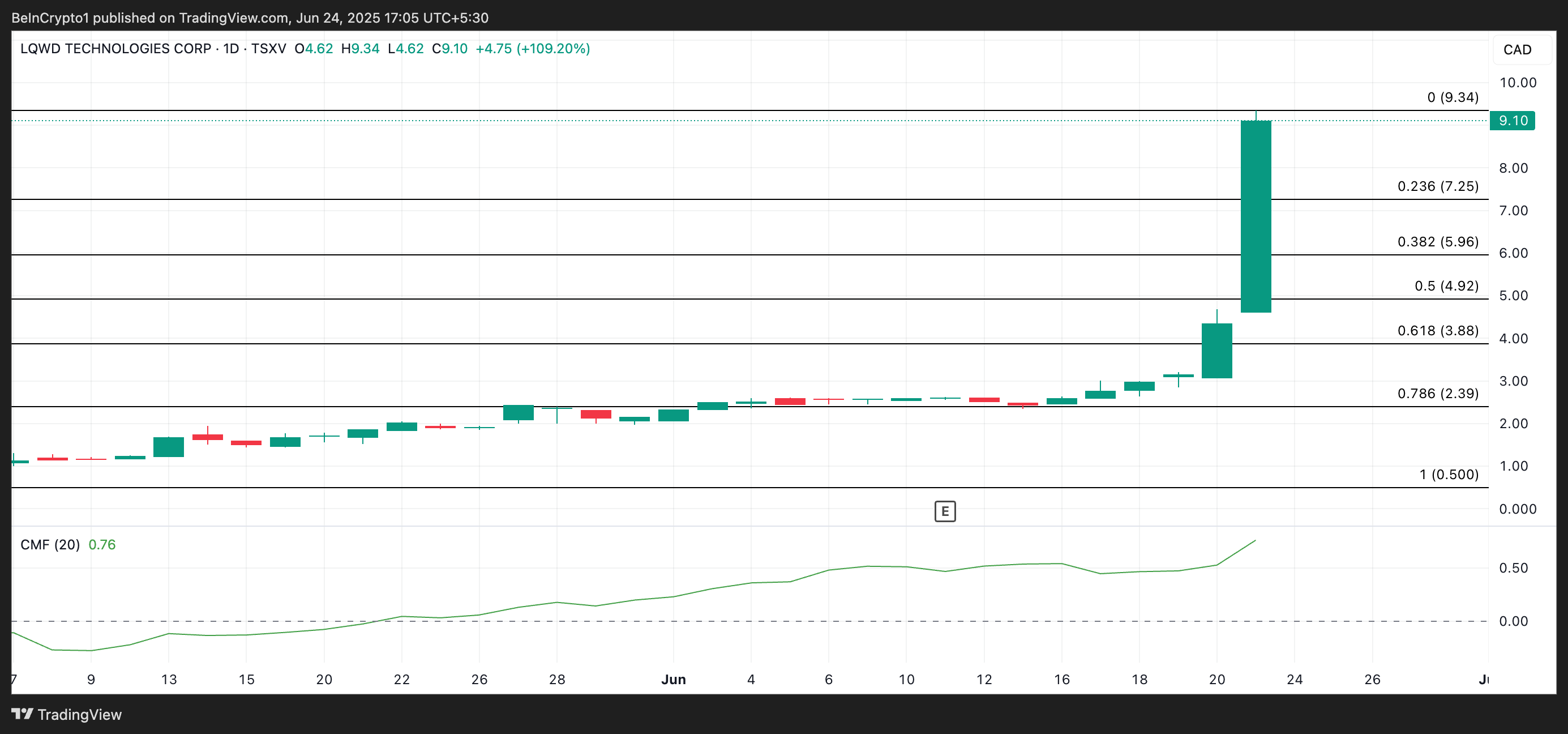Viewport: 1568px width, 734px height.
Task: Select the 0.236 (7.25) Fibonacci level label
Action: click(x=1437, y=186)
